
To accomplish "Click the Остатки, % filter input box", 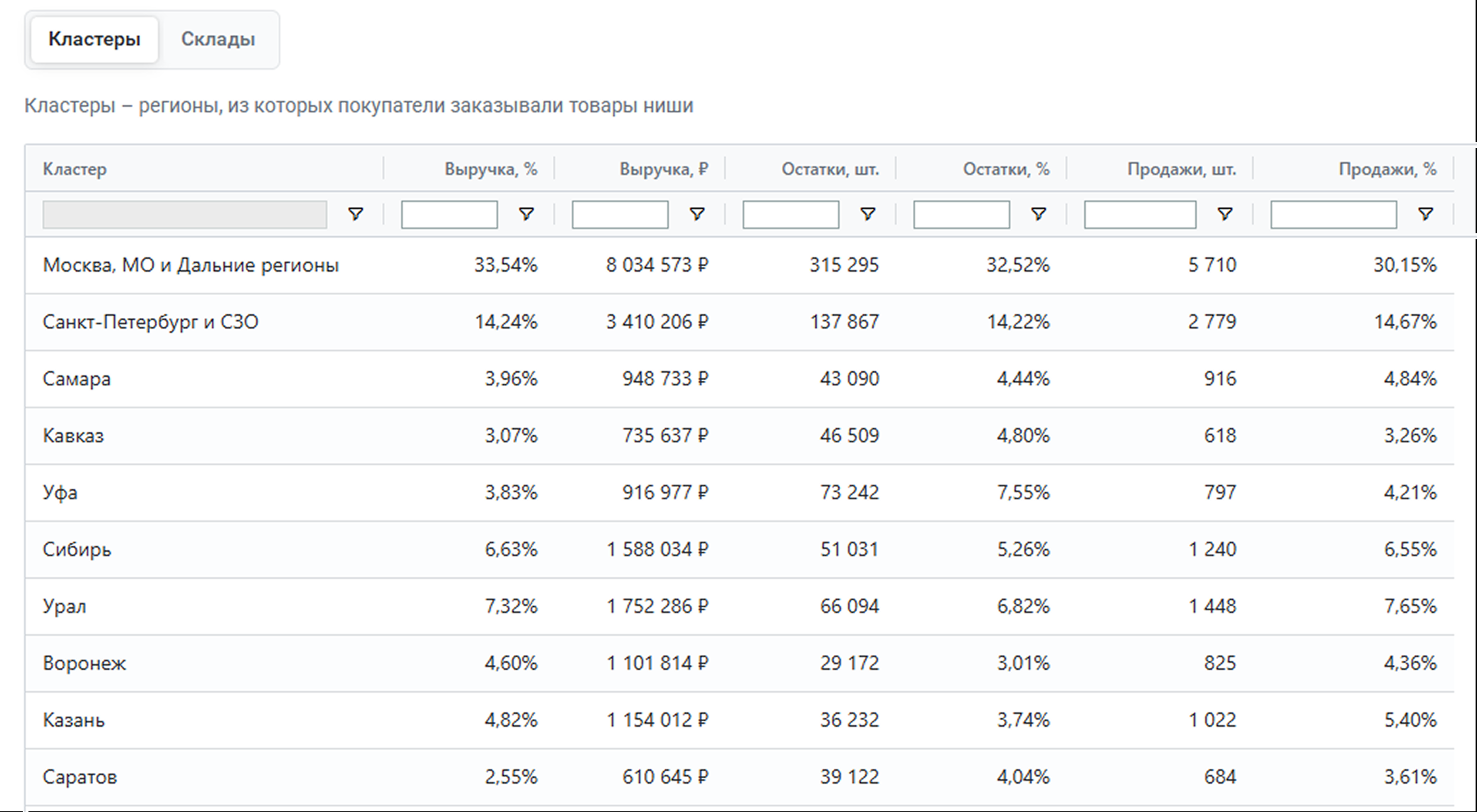I will (x=961, y=214).
